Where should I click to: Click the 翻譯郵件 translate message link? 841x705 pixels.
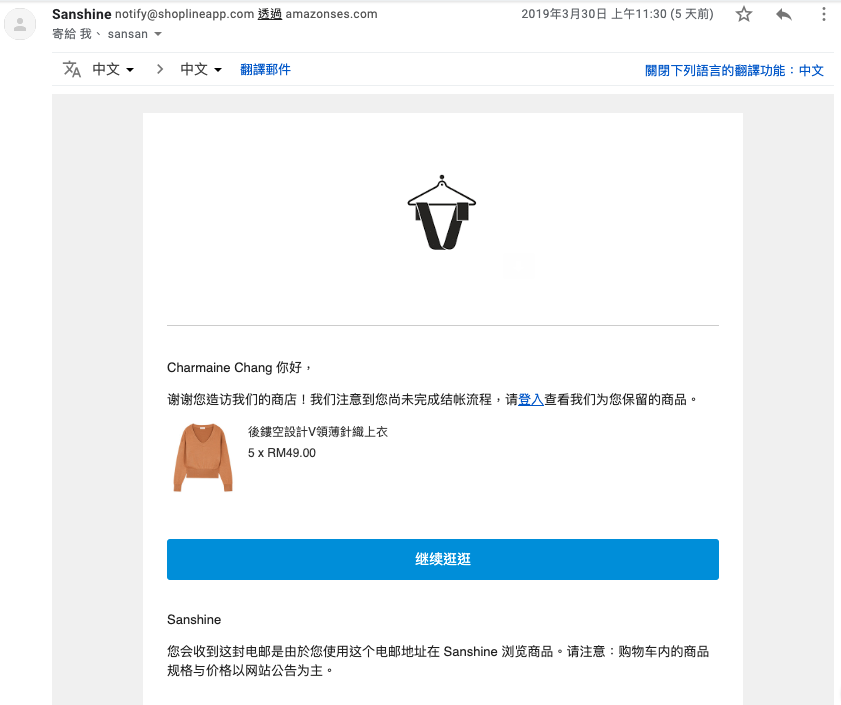(x=265, y=69)
